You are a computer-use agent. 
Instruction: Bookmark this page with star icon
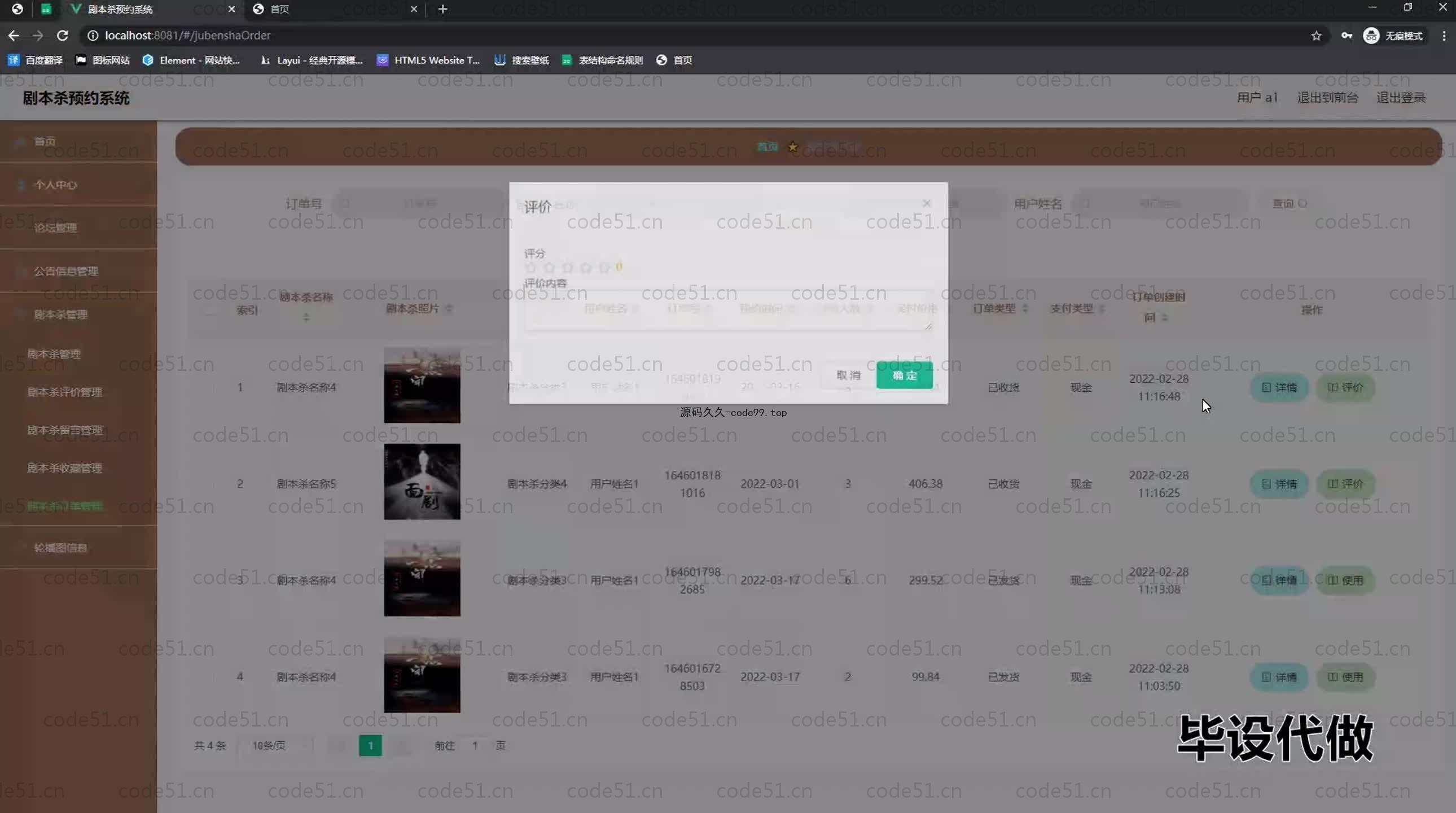tap(1317, 36)
